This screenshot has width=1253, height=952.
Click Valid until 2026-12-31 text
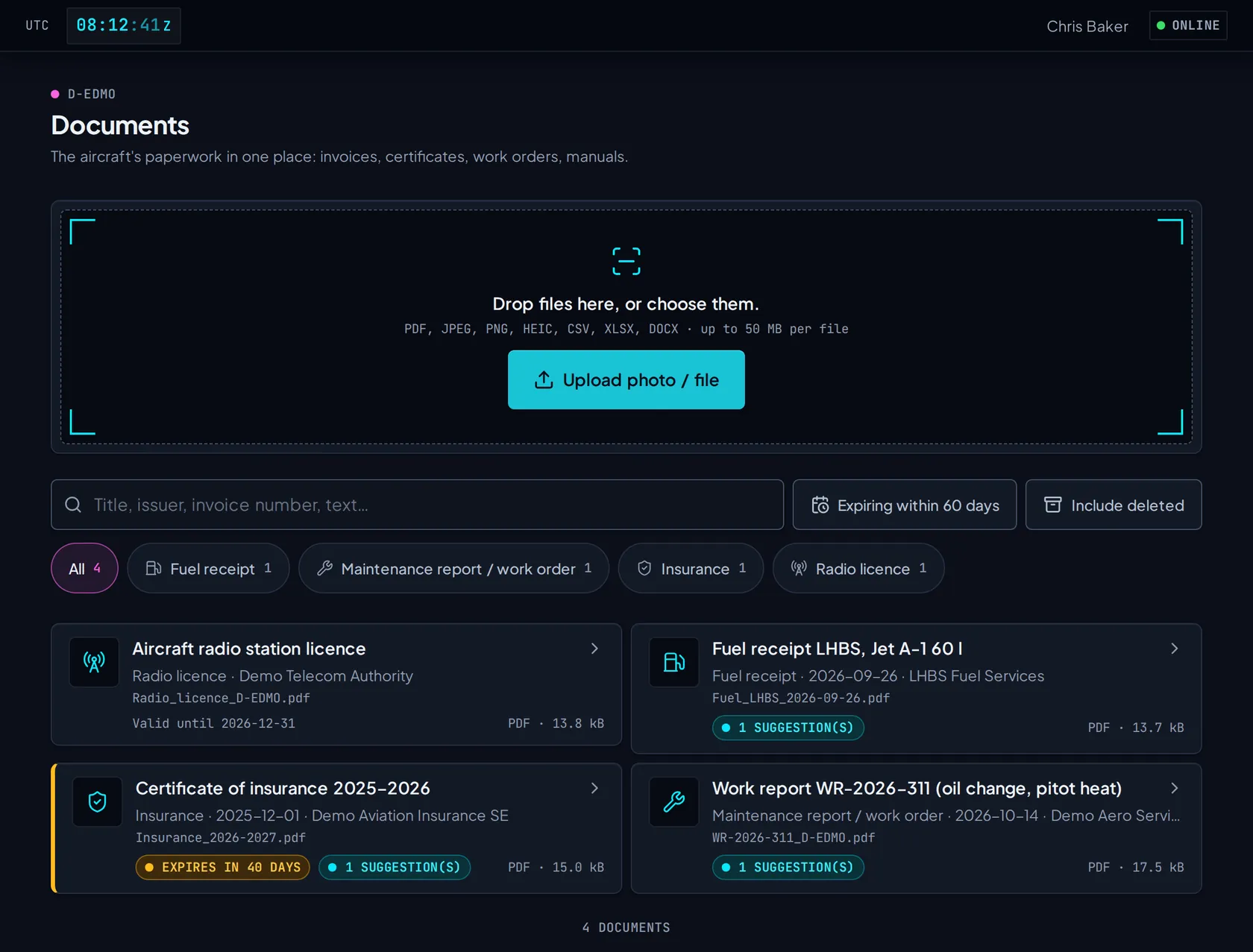pos(213,723)
